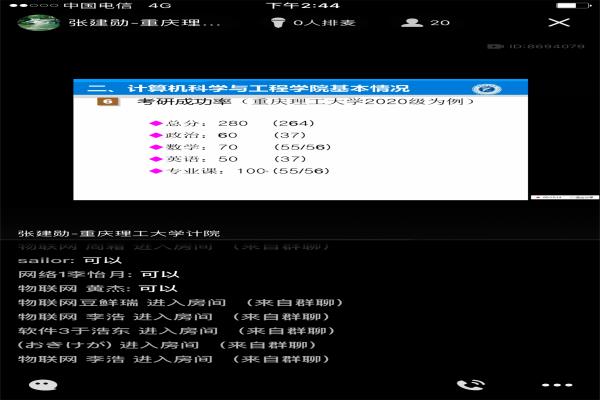Tap the message '物联网 黄杰: 可以'
Viewport: 600px width, 400px height.
pyautogui.click(x=98, y=288)
